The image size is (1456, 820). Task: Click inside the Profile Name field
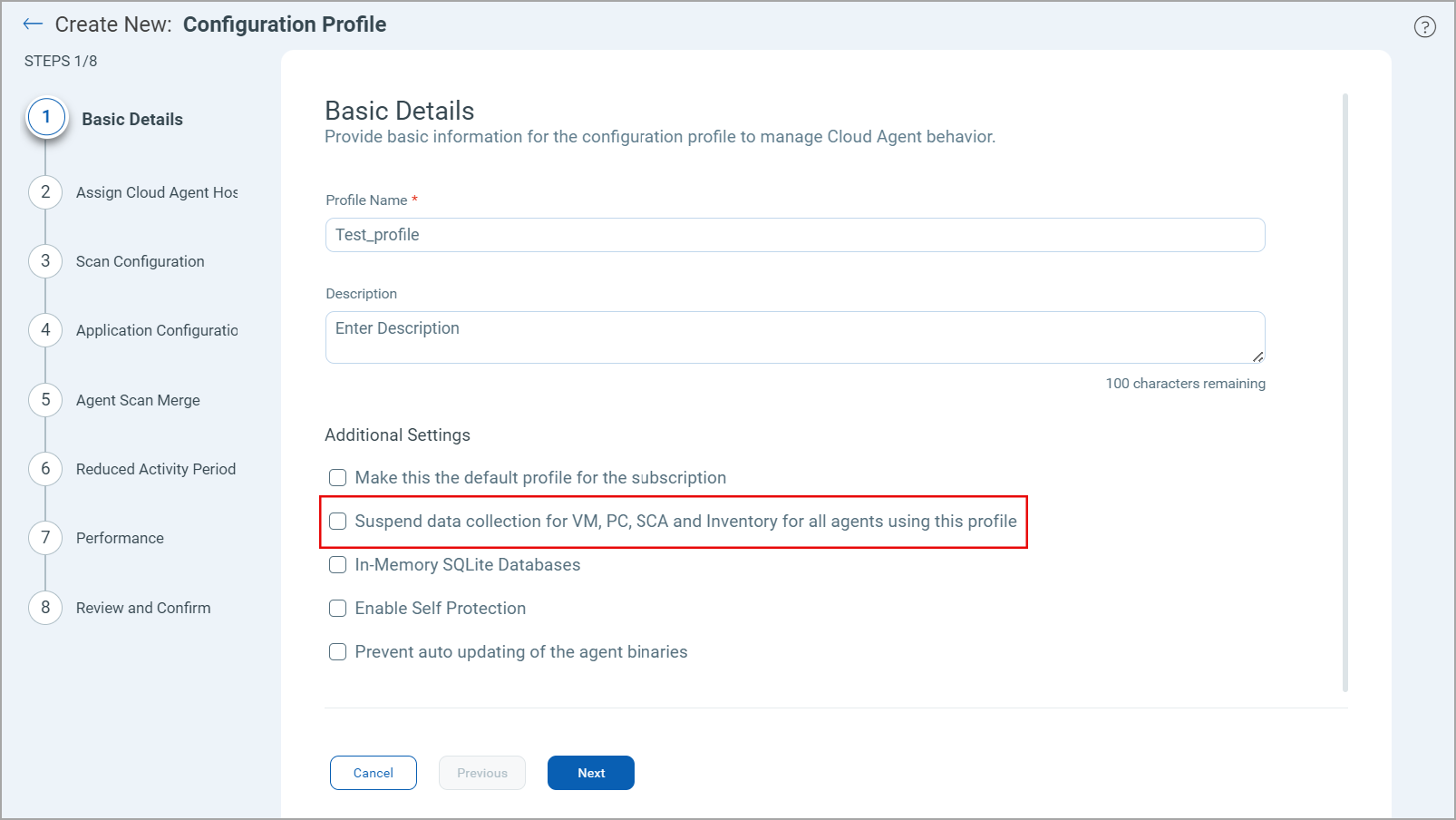point(794,234)
